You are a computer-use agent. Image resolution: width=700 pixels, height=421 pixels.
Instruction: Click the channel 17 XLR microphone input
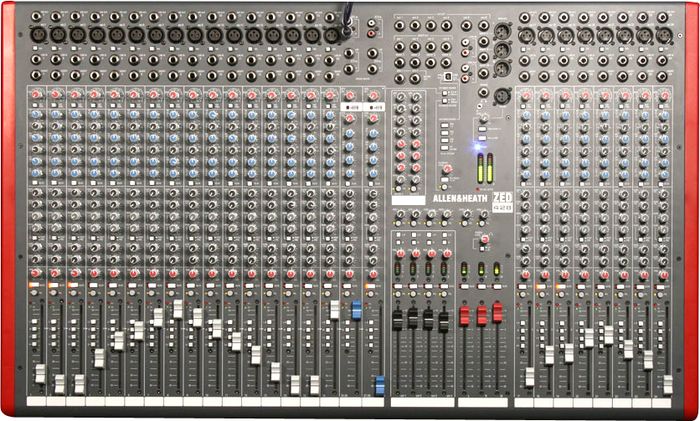tap(525, 34)
